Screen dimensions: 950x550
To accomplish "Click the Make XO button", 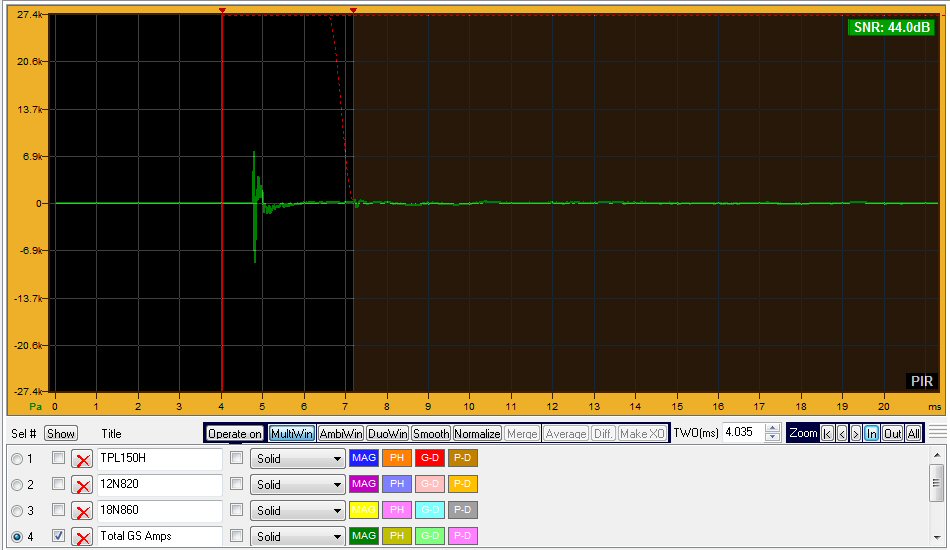I will (x=642, y=434).
